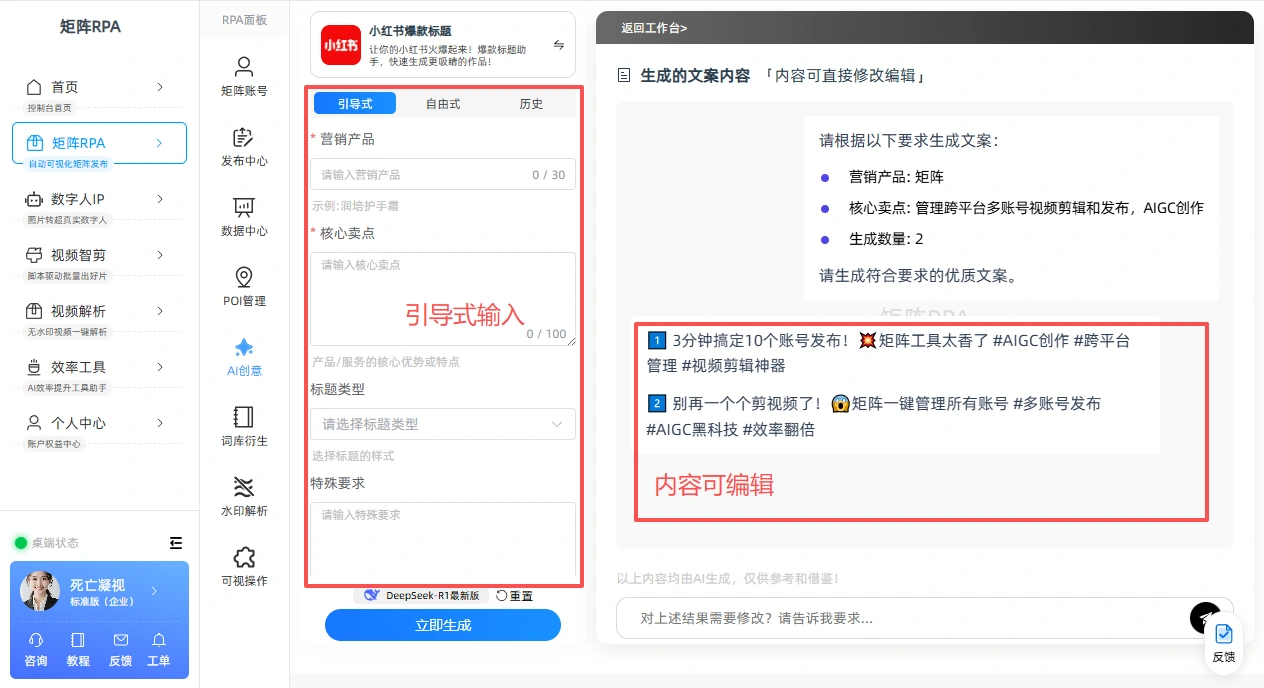
Task: Click the 重置 reset button
Action: [x=515, y=596]
